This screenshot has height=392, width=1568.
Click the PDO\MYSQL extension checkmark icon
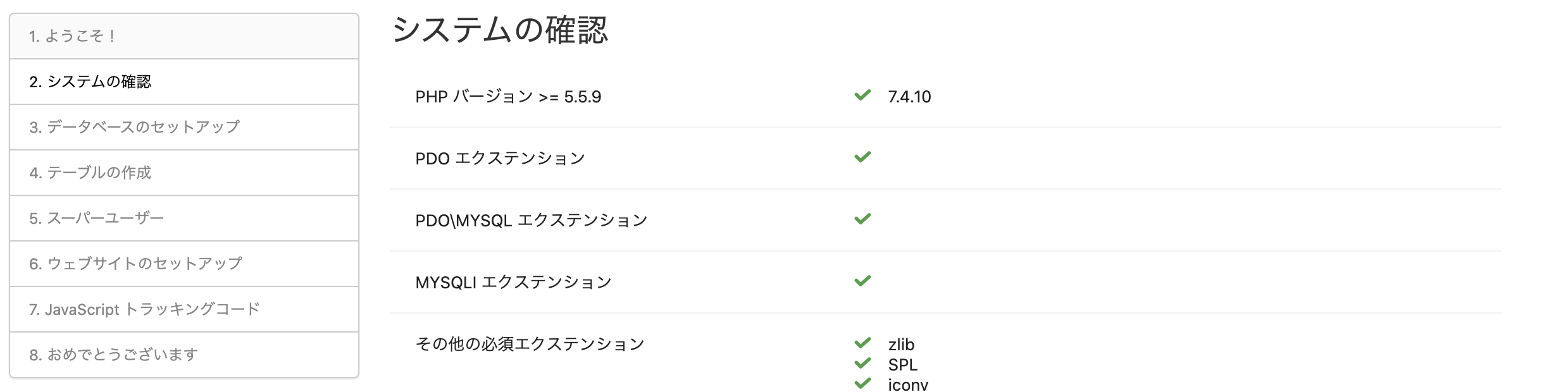coord(862,219)
